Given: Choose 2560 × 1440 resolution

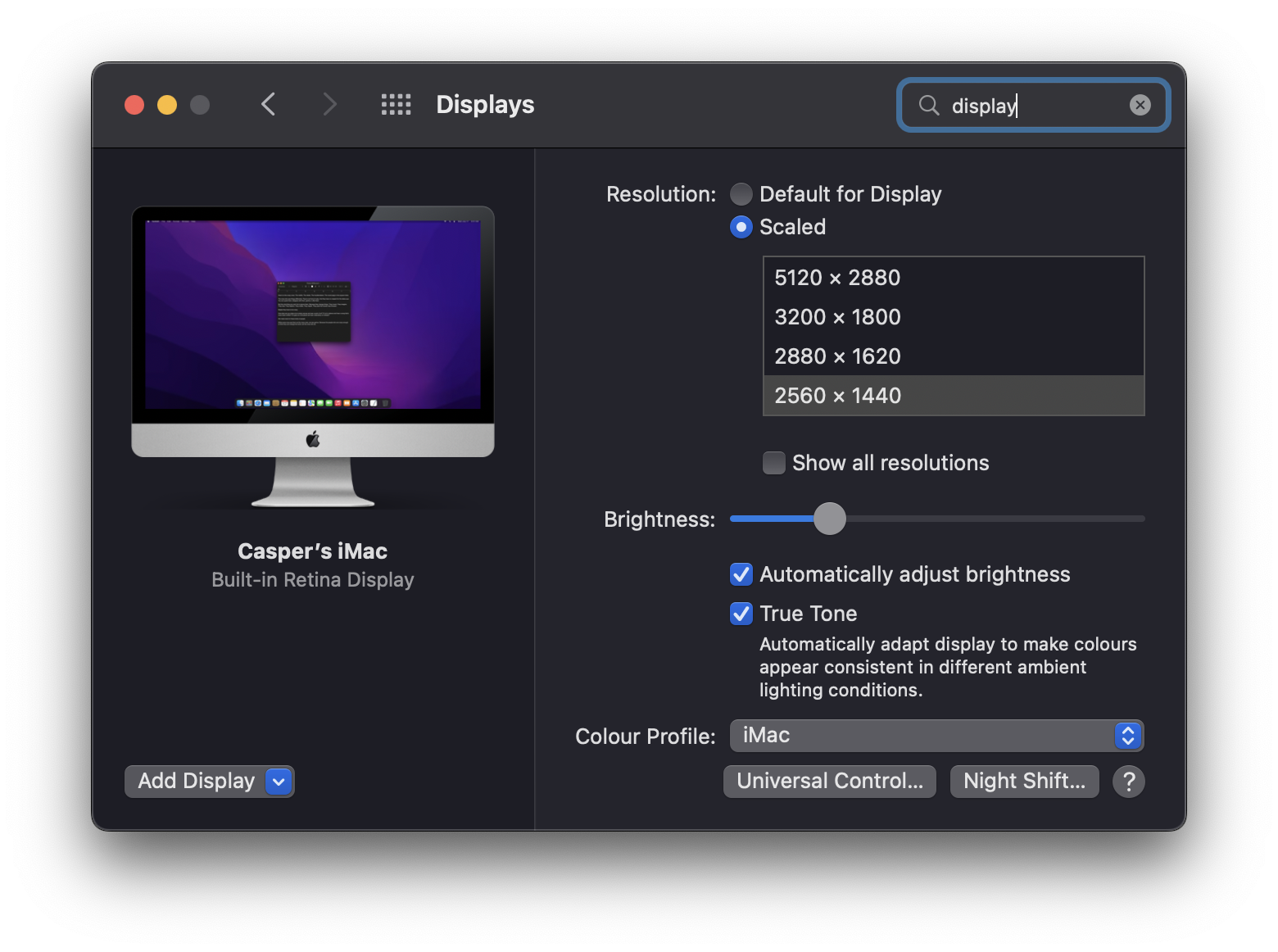Looking at the screenshot, I should click(954, 396).
